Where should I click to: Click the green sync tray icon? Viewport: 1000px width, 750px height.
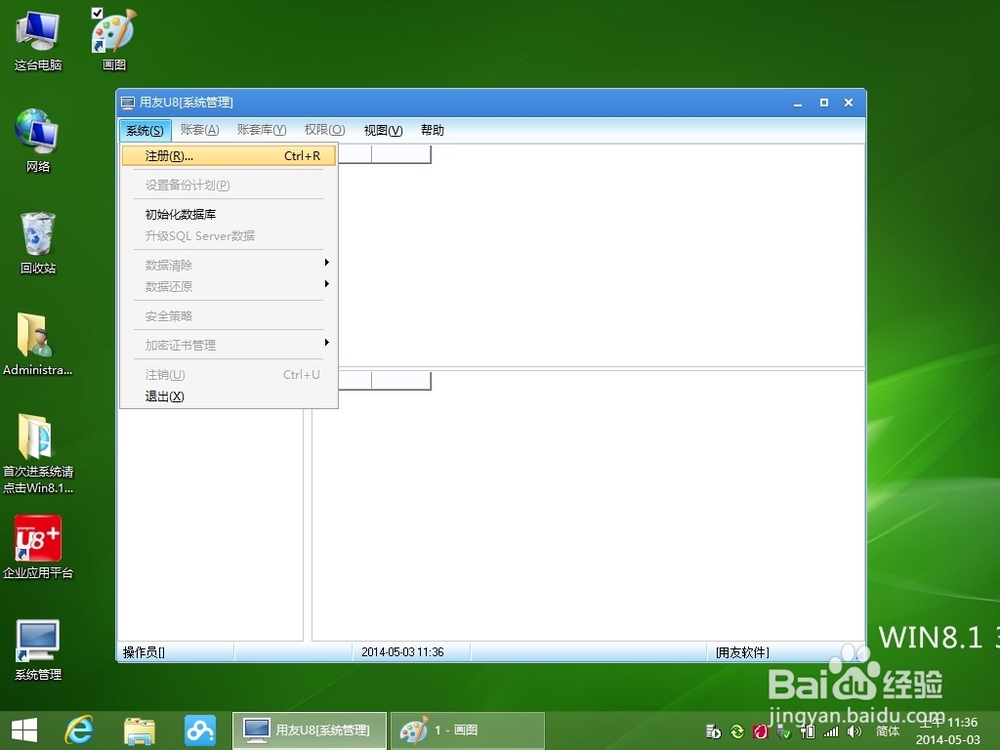[737, 732]
